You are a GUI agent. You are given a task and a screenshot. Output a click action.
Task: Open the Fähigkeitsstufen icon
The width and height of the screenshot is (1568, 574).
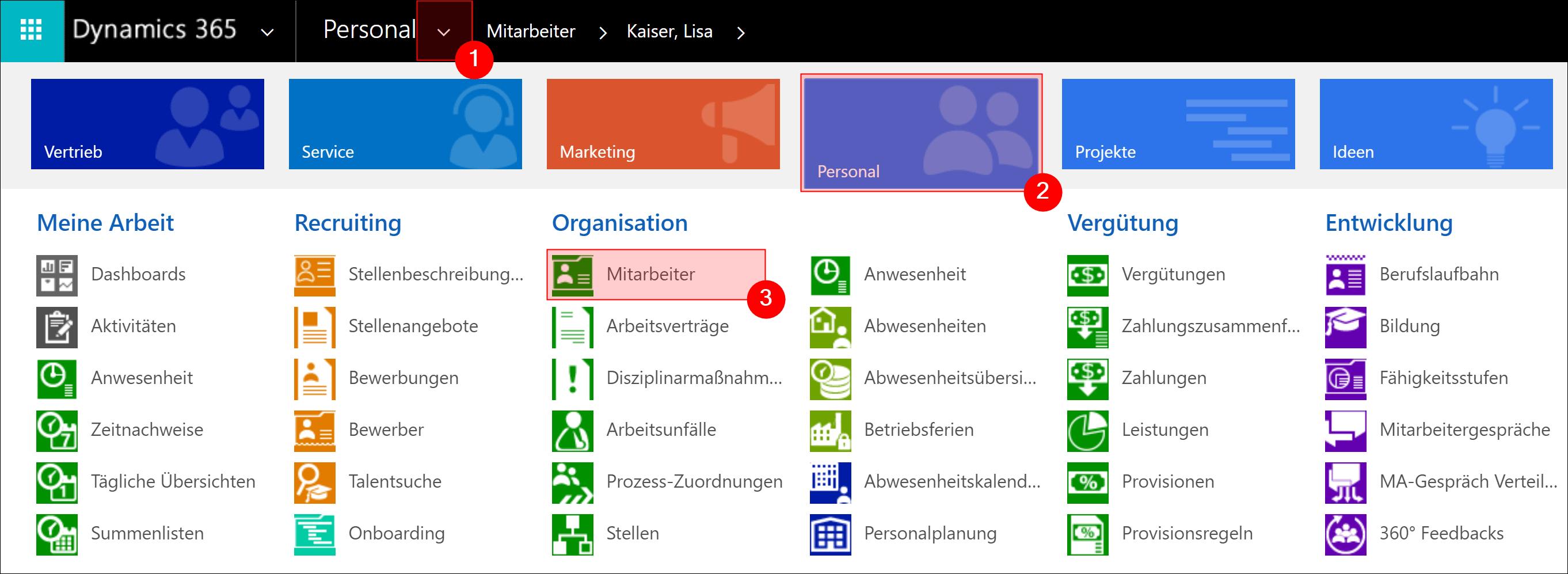(x=1346, y=379)
